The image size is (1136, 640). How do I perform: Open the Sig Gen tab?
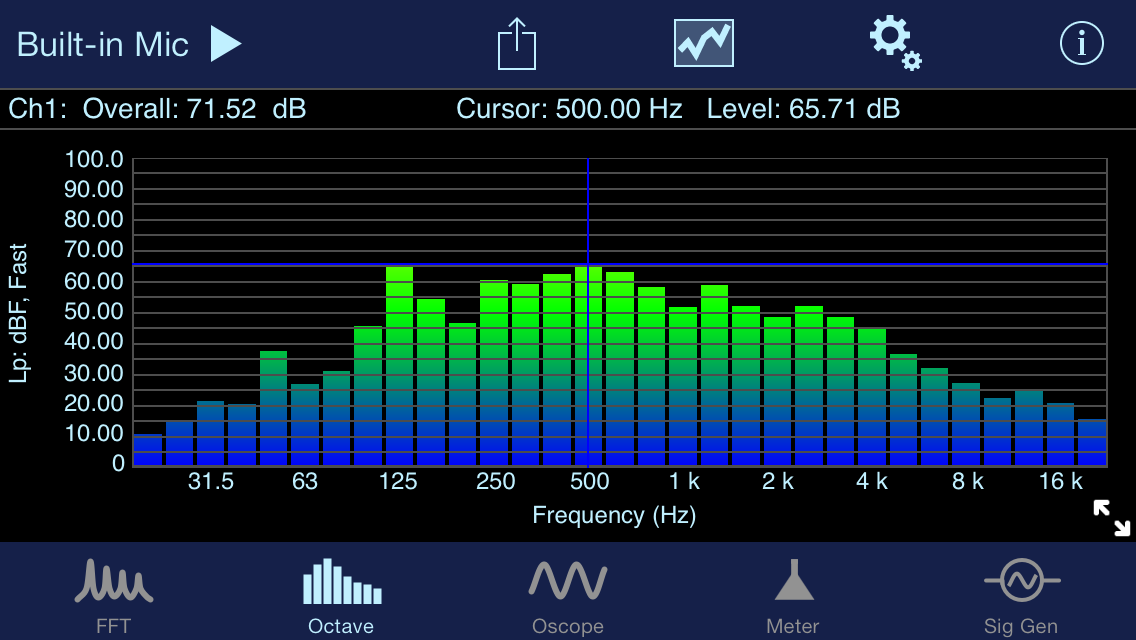click(1022, 597)
